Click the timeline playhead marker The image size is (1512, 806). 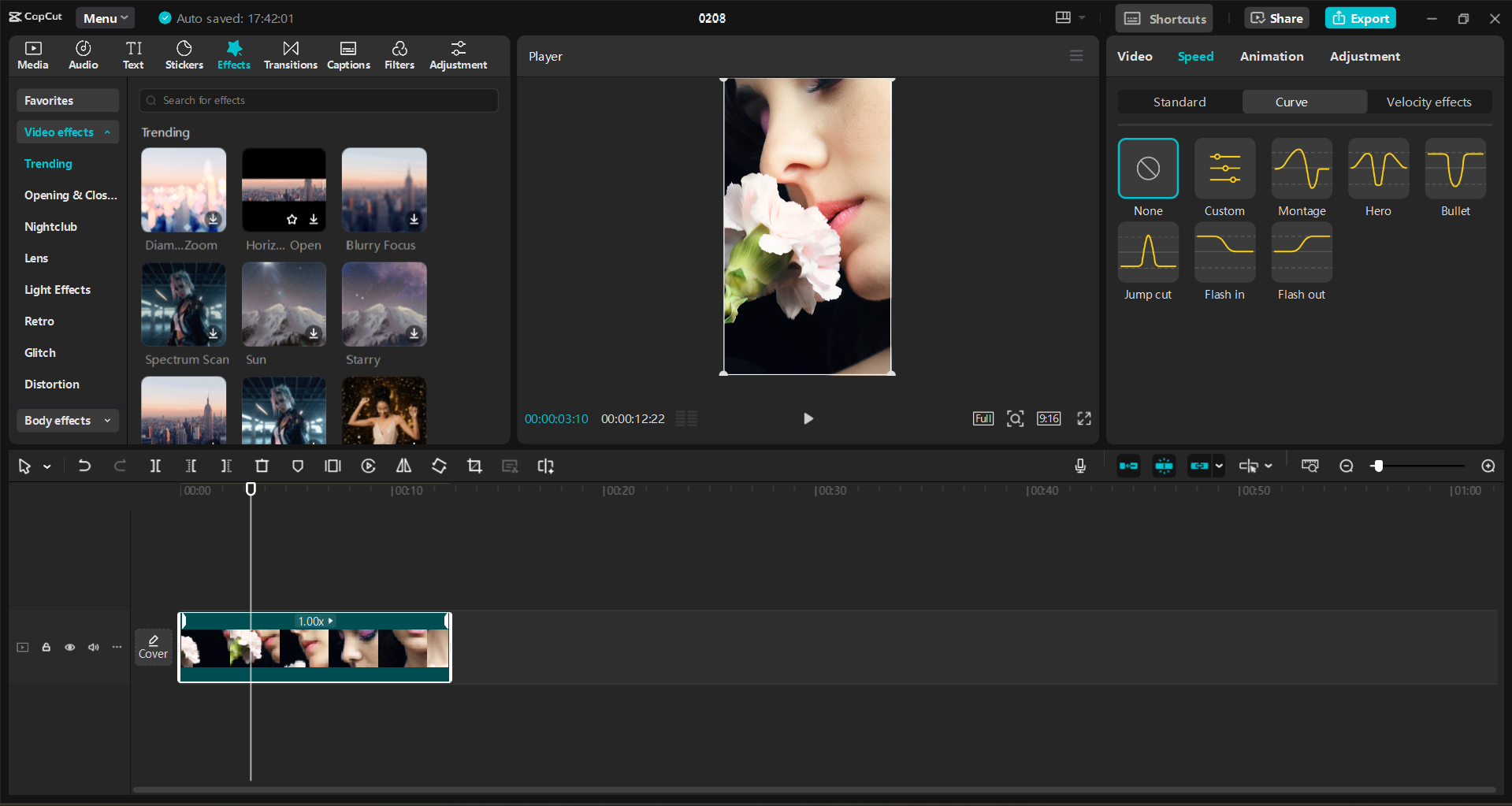point(251,489)
